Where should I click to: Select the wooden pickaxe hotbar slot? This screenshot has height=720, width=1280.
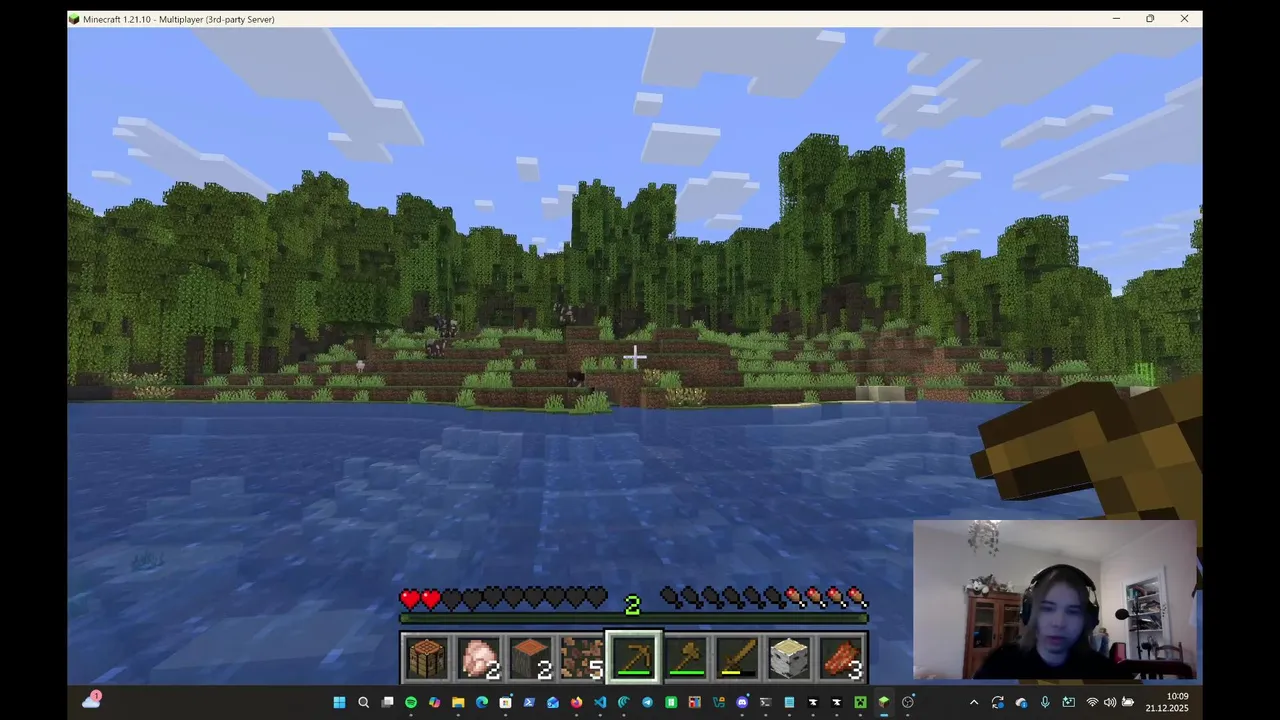pyautogui.click(x=634, y=659)
